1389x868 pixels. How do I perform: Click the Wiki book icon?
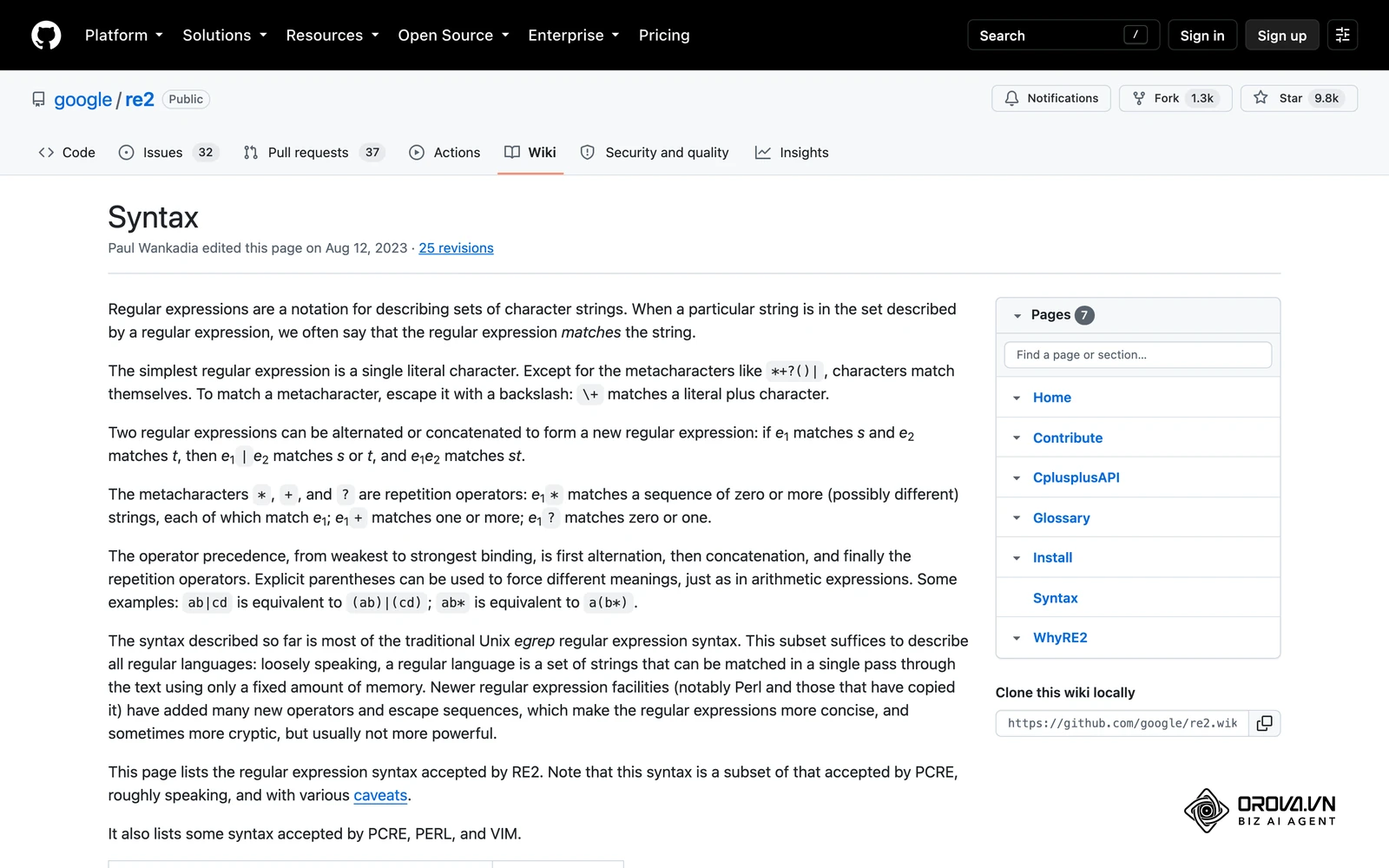point(512,152)
